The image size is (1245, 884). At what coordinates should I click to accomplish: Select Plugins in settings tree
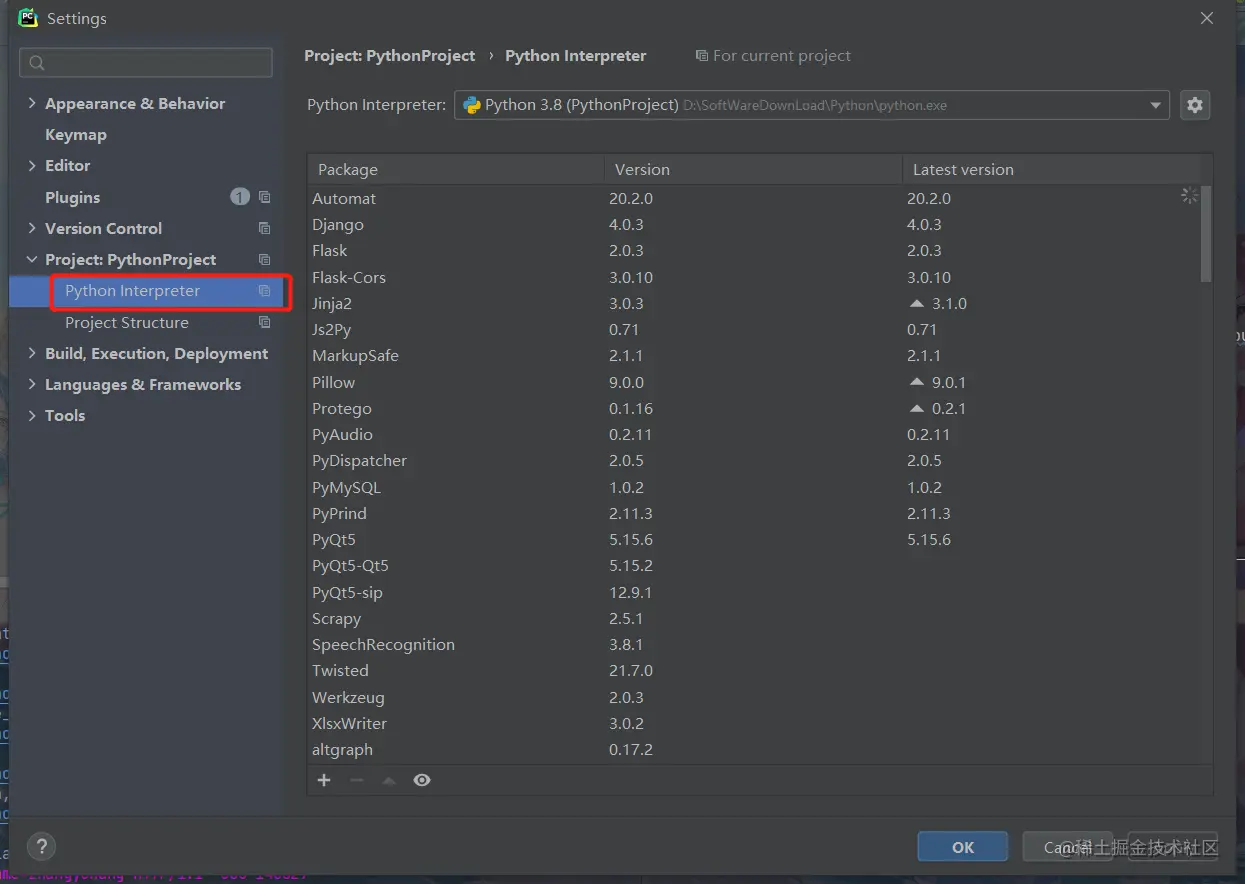73,197
